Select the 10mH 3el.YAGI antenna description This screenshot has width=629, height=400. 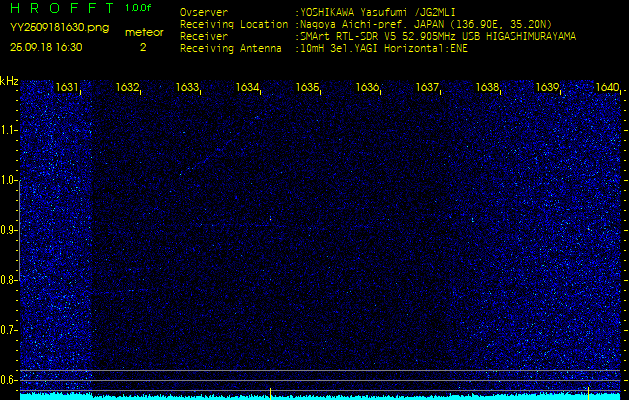[x=384, y=49]
